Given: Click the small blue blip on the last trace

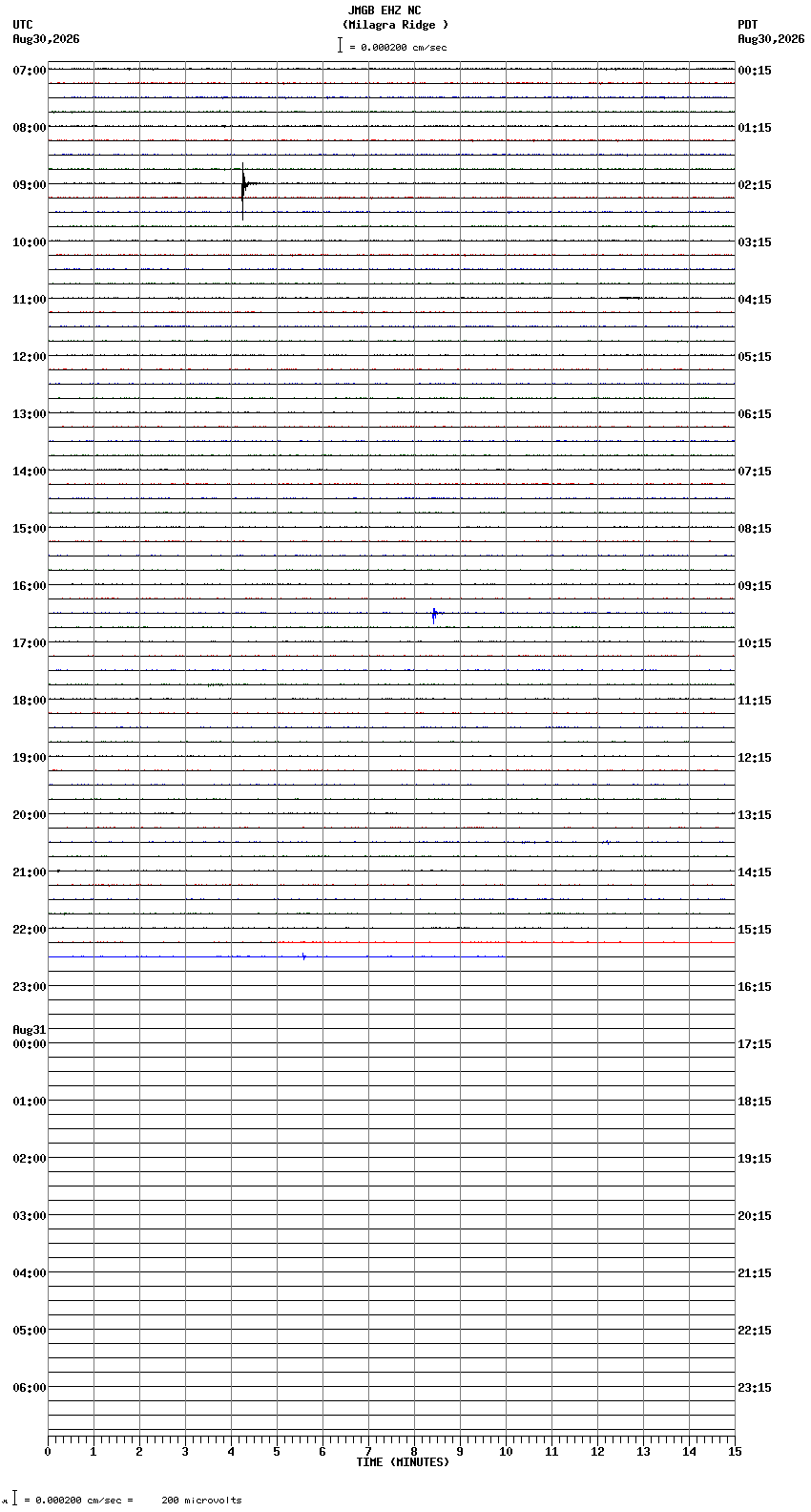Looking at the screenshot, I should point(303,955).
